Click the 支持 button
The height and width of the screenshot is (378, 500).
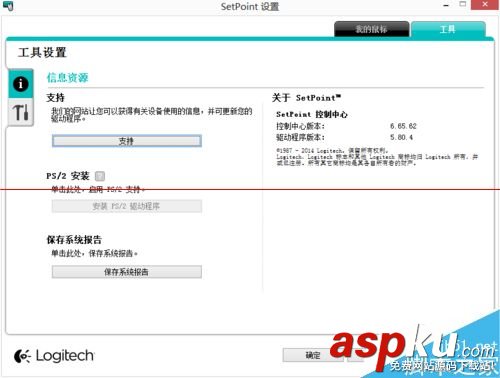(x=127, y=141)
